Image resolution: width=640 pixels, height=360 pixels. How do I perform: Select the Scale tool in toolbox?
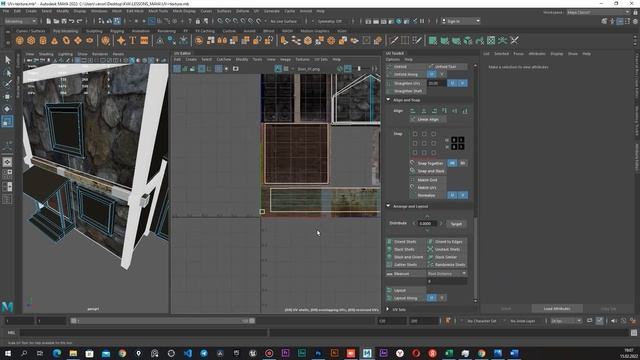pos(7,121)
